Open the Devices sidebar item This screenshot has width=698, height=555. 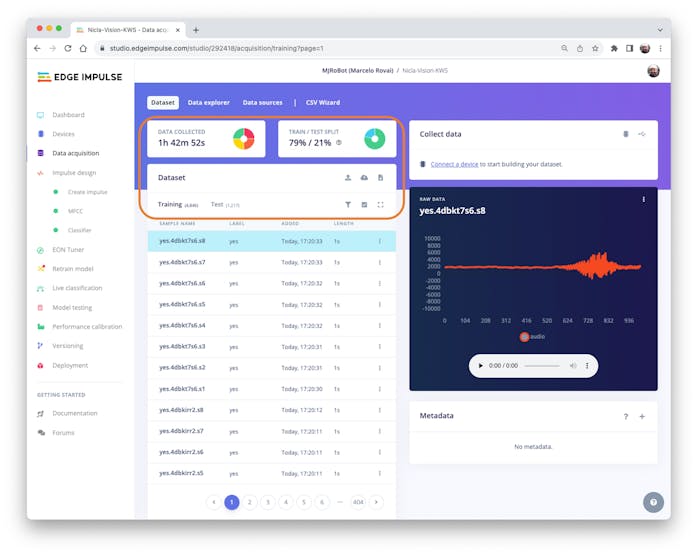(x=63, y=134)
